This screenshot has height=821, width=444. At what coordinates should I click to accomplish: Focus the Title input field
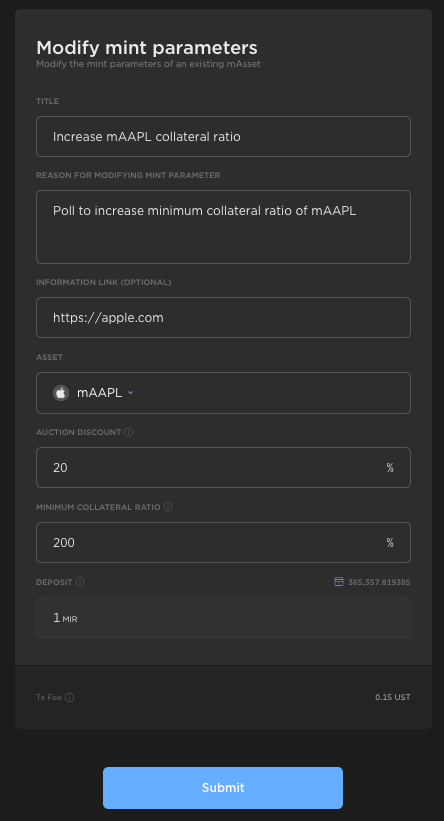(x=223, y=137)
